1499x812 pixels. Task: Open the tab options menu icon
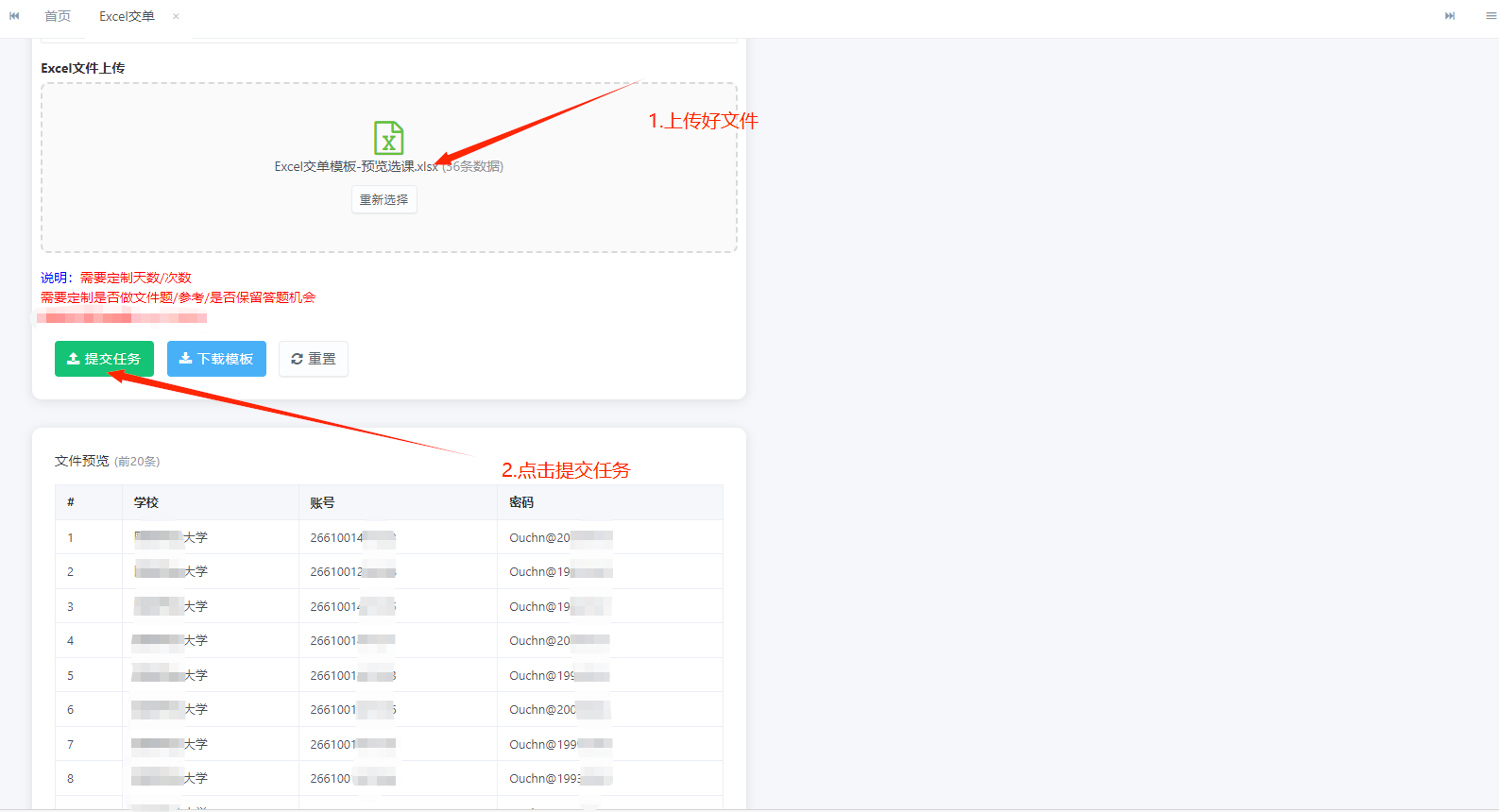click(x=1490, y=16)
